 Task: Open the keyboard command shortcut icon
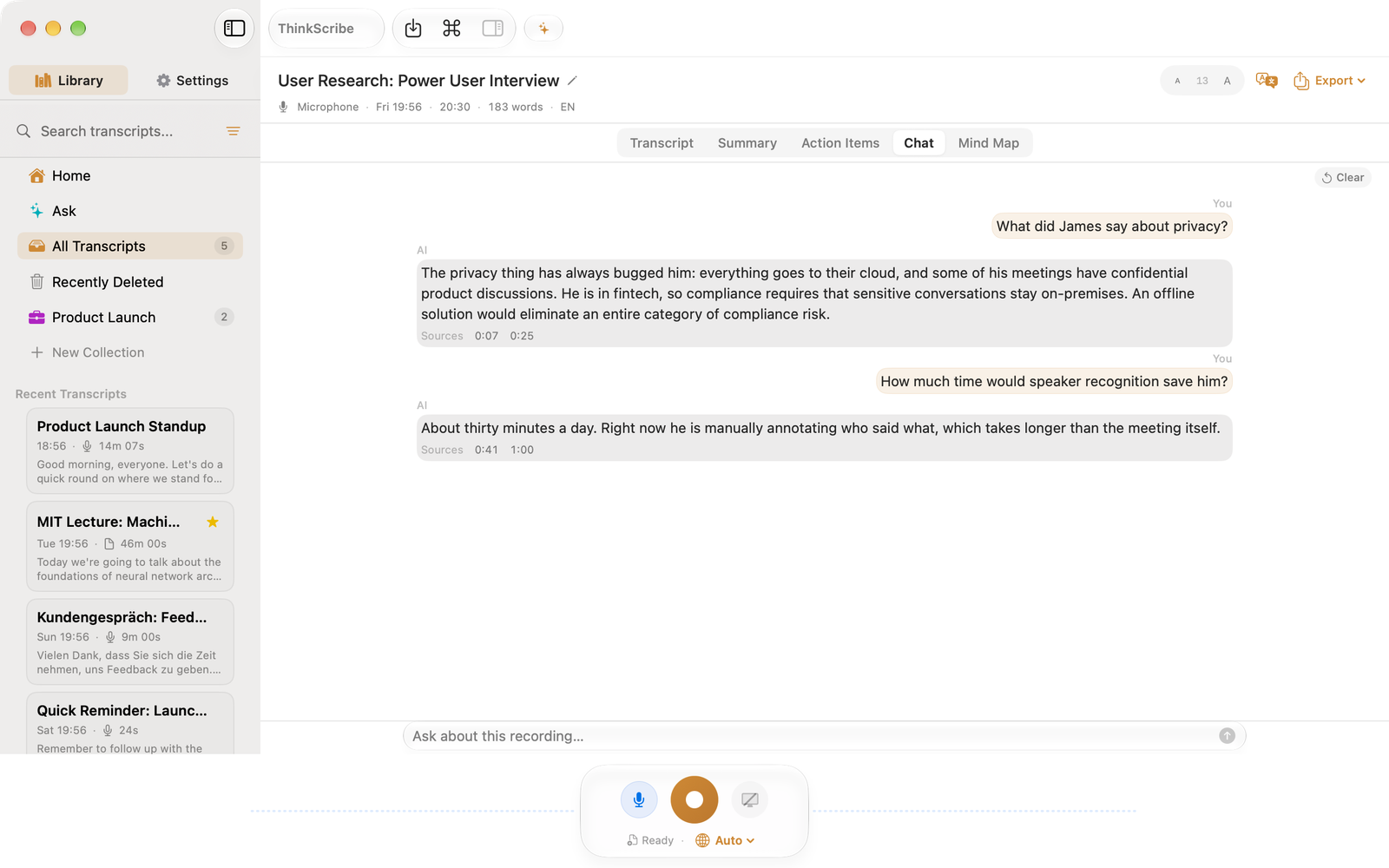tap(451, 29)
